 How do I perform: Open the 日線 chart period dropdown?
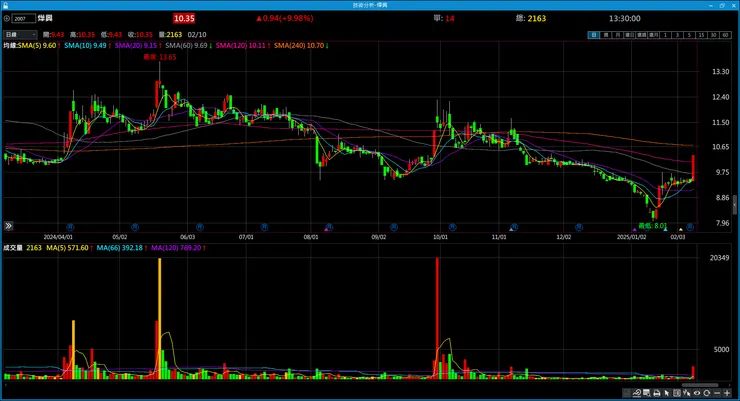(20, 35)
